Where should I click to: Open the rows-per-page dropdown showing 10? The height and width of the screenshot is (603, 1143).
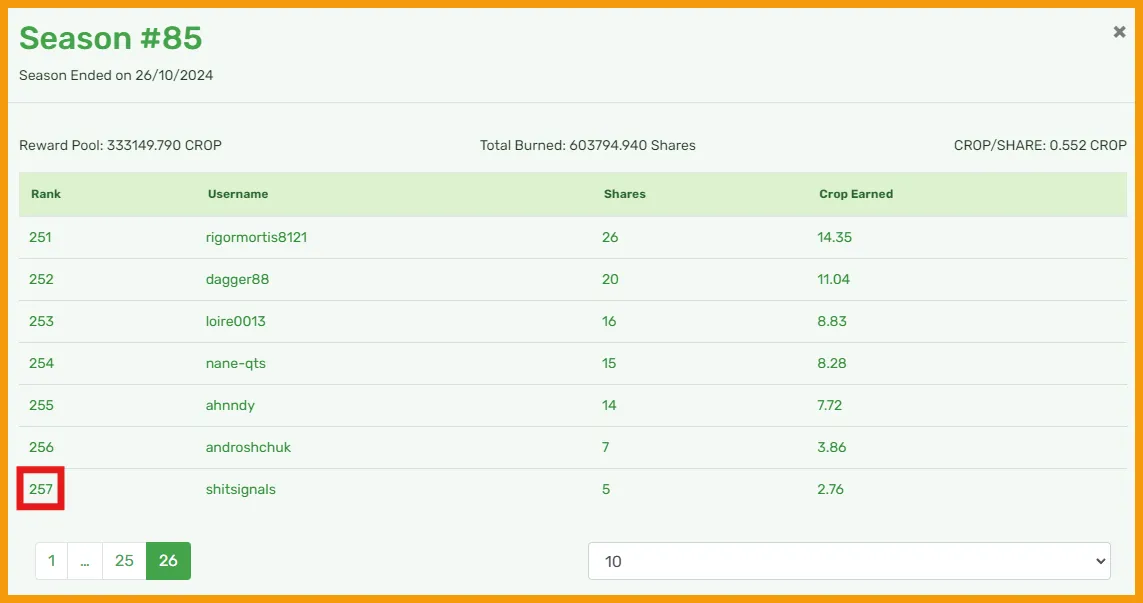pos(849,561)
